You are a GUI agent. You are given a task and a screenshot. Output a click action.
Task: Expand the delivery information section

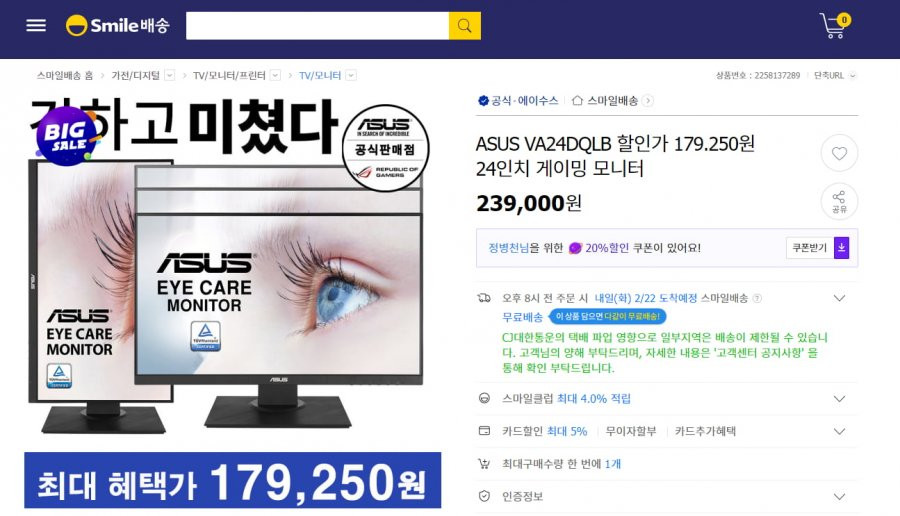pos(839,298)
